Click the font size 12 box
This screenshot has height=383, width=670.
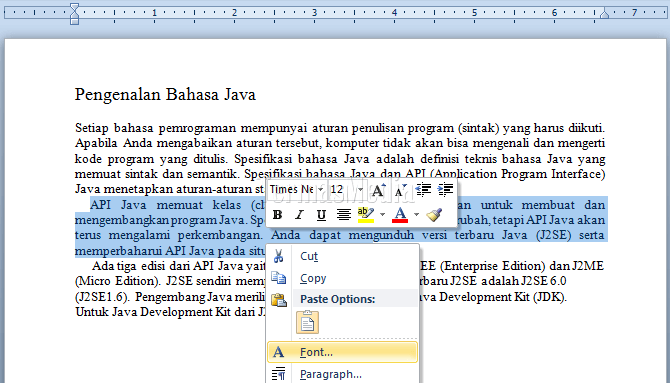[341, 189]
